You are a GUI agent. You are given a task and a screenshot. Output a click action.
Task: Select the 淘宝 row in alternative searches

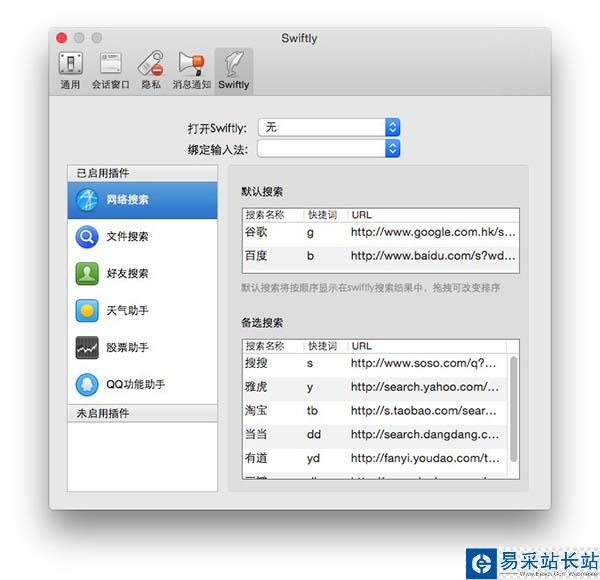[x=375, y=411]
